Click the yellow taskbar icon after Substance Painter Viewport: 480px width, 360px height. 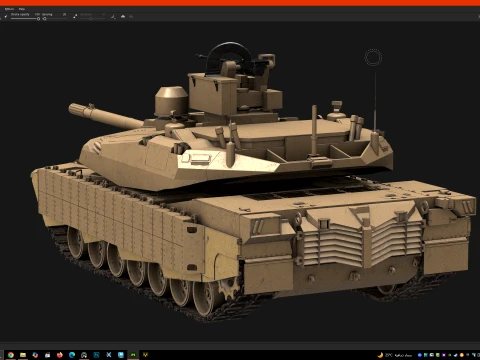[145, 355]
